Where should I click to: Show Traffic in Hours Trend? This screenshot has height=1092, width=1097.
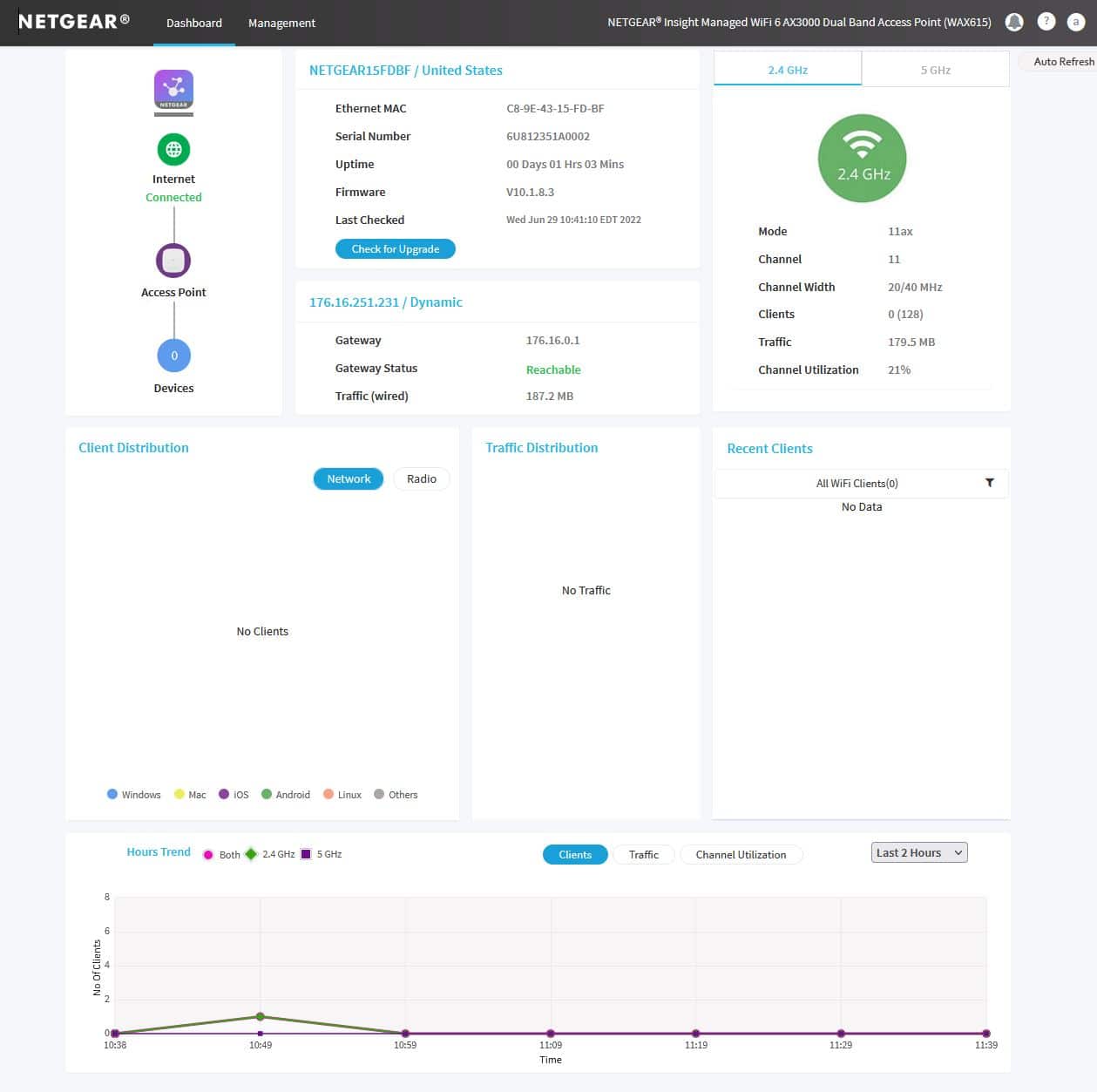coord(644,855)
